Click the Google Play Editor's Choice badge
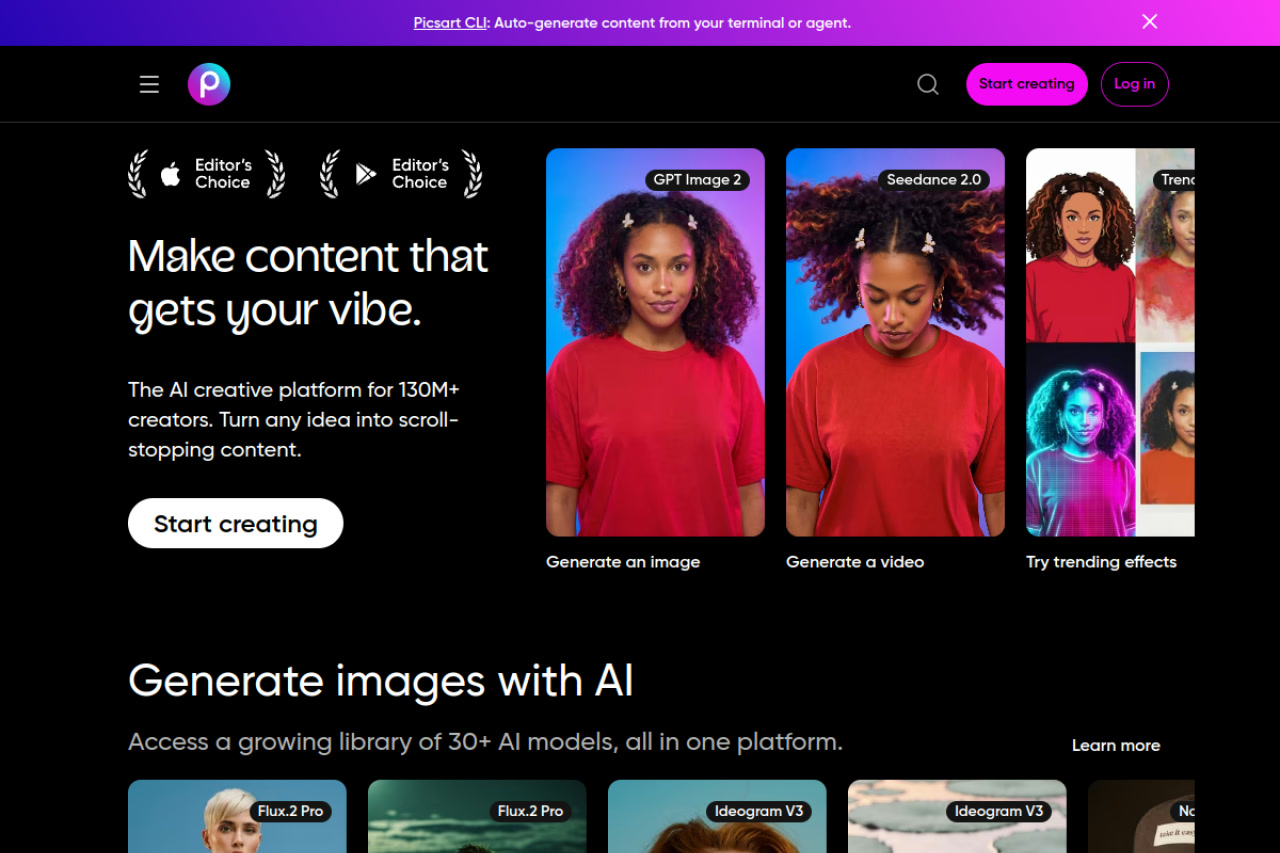The height and width of the screenshot is (853, 1280). pos(401,174)
